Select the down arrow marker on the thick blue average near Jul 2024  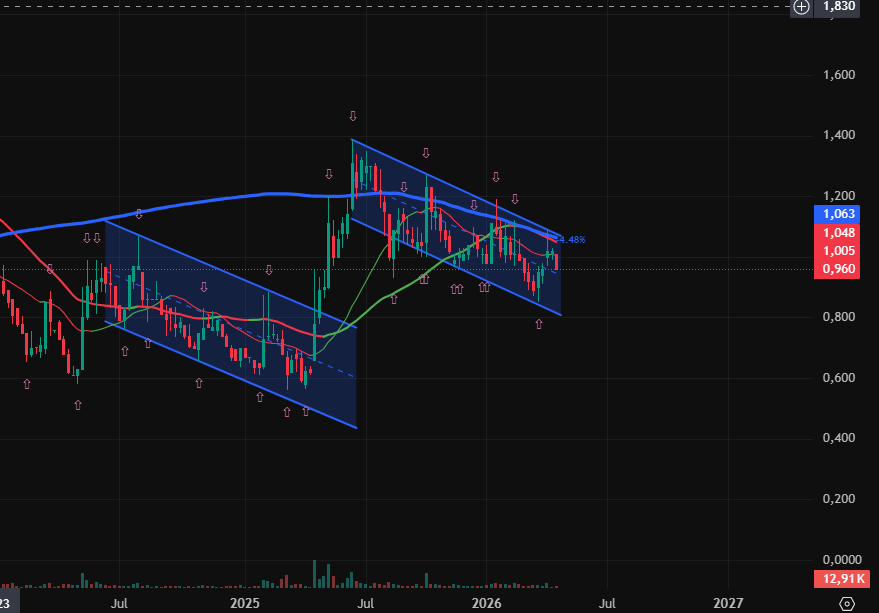click(139, 213)
